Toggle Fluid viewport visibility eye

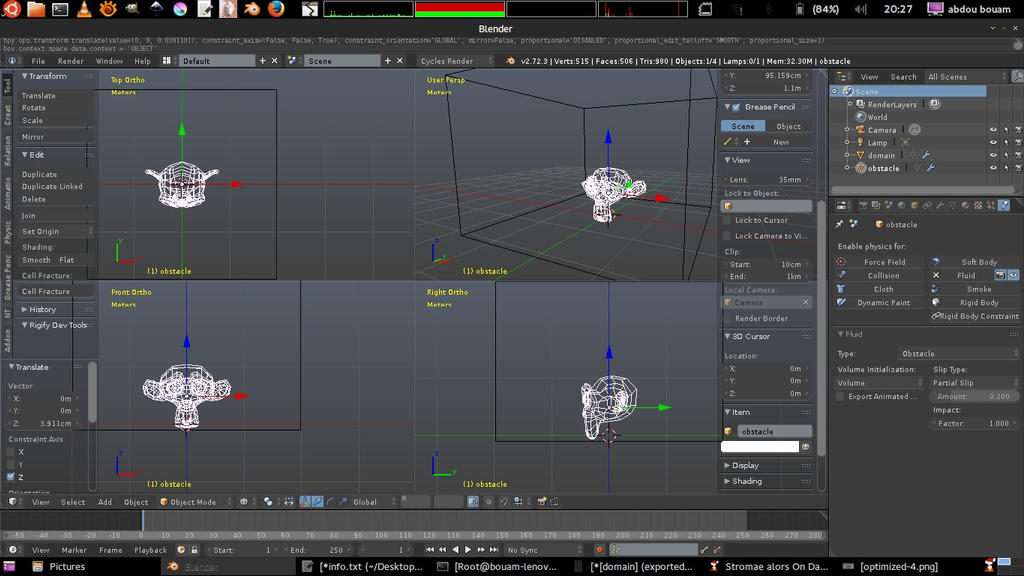coord(1013,276)
